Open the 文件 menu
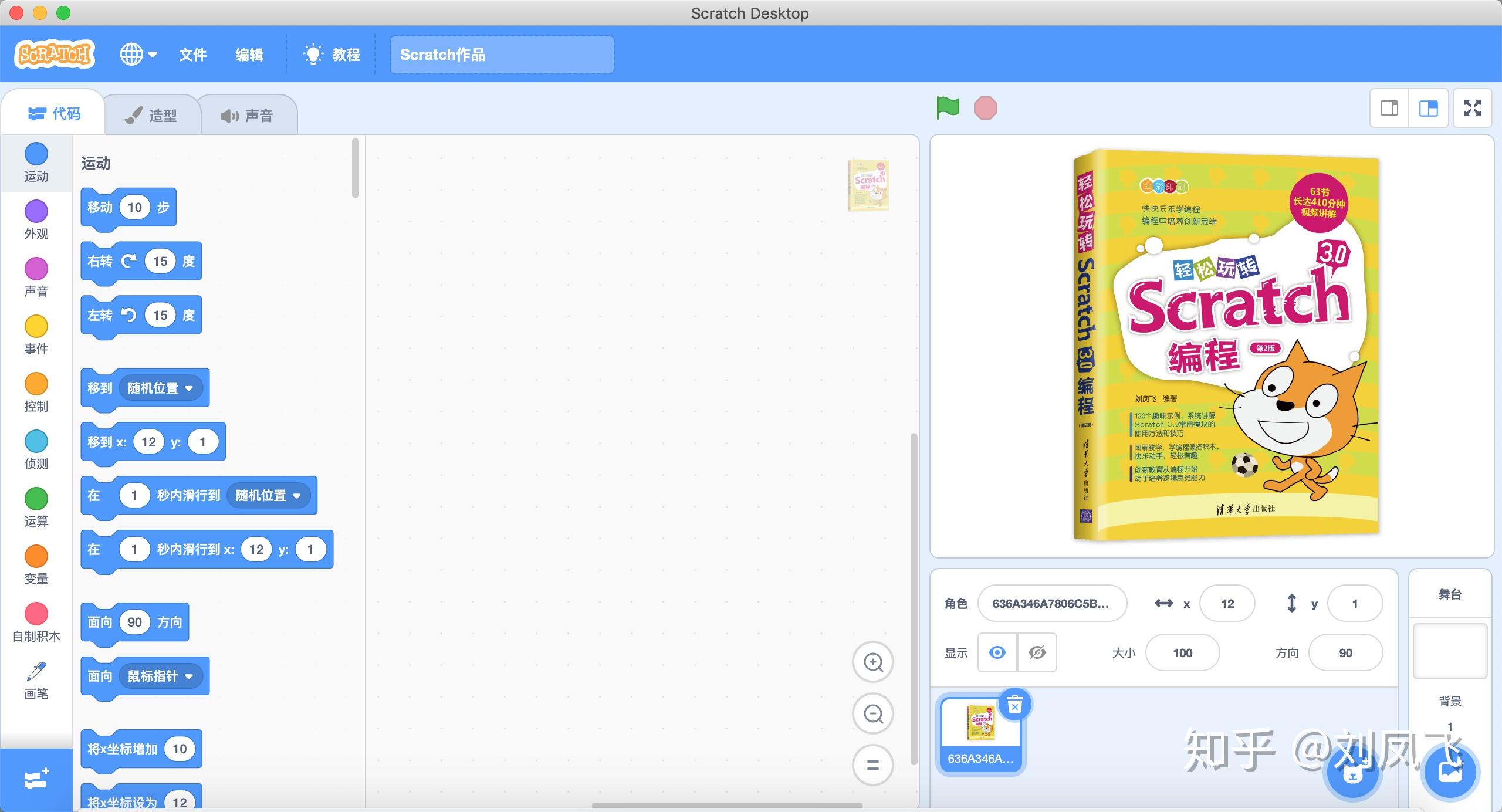The image size is (1502, 812). 192,55
